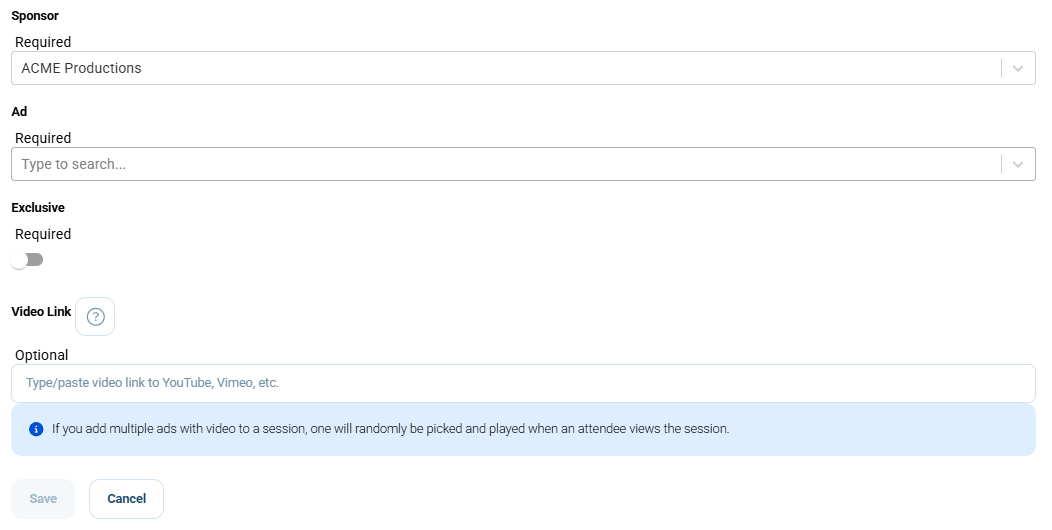Click the question-mark help icon beside Video Link
The image size is (1052, 530).
coord(95,317)
